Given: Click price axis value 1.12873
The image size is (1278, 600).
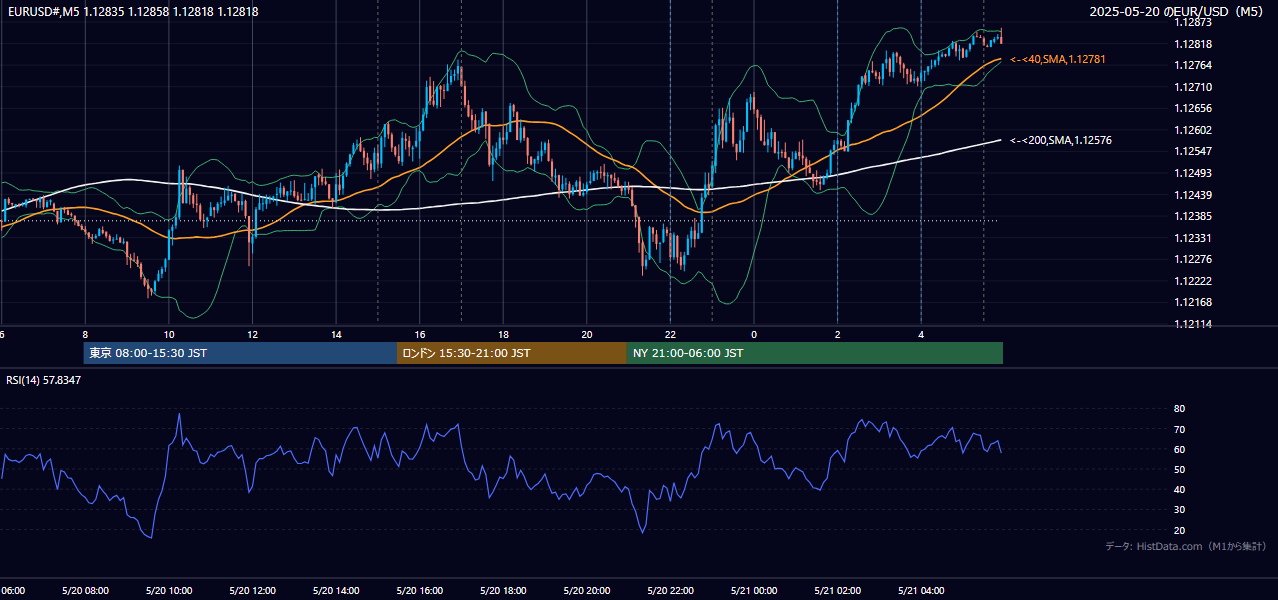Looking at the screenshot, I should click(x=1193, y=22).
